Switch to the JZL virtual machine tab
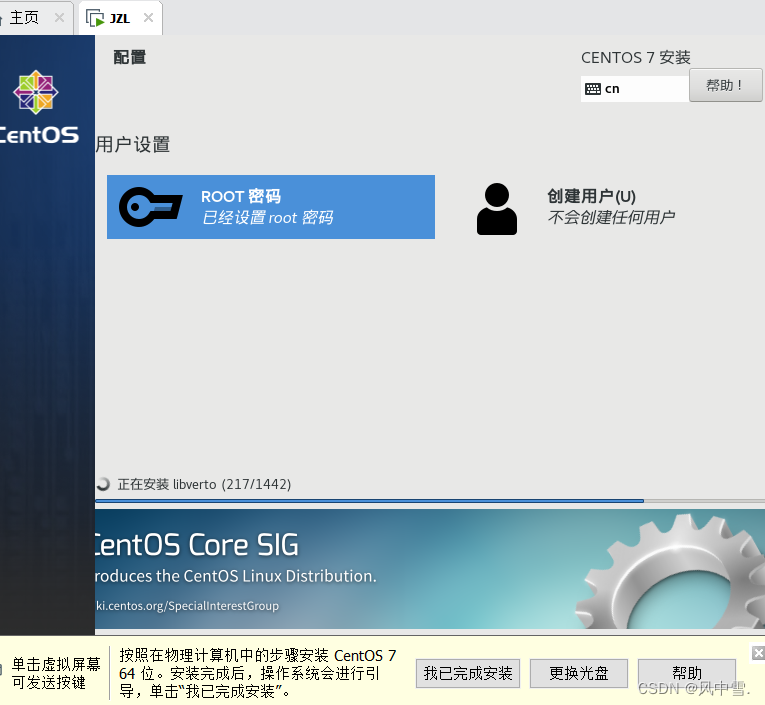Screen dimensions: 765x705 click(120, 18)
